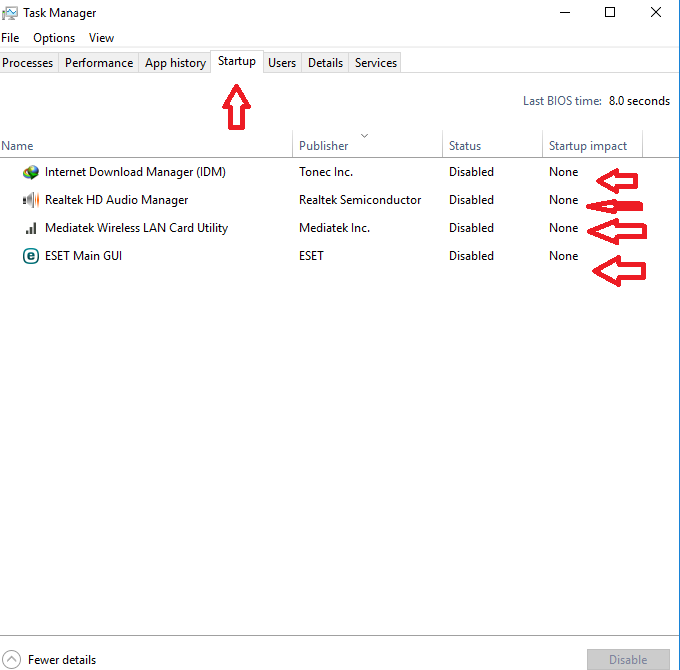Viewport: 680px width, 670px height.
Task: Open the View menu
Action: pos(101,38)
